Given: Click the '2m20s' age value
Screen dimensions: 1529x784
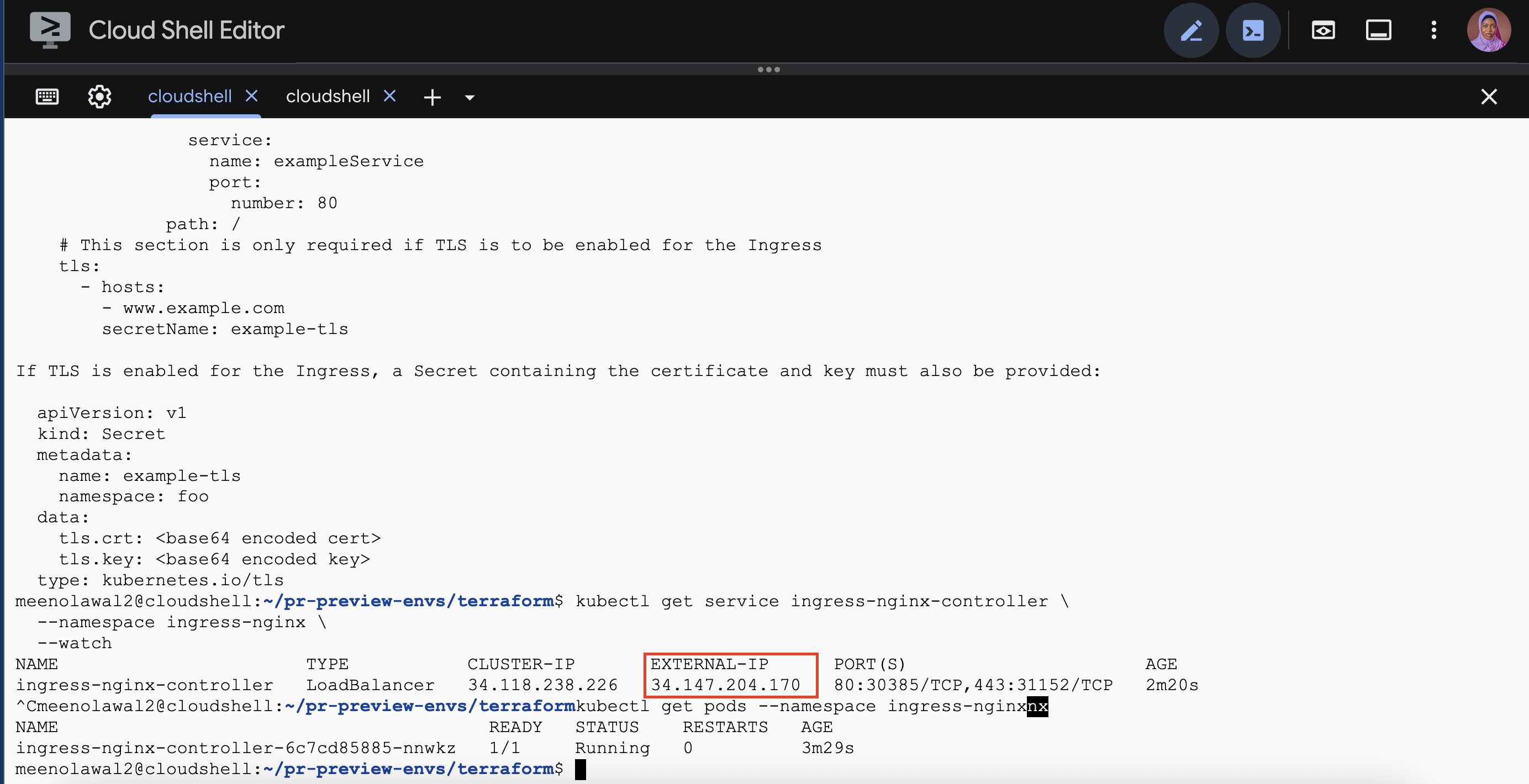Looking at the screenshot, I should tap(1172, 686).
